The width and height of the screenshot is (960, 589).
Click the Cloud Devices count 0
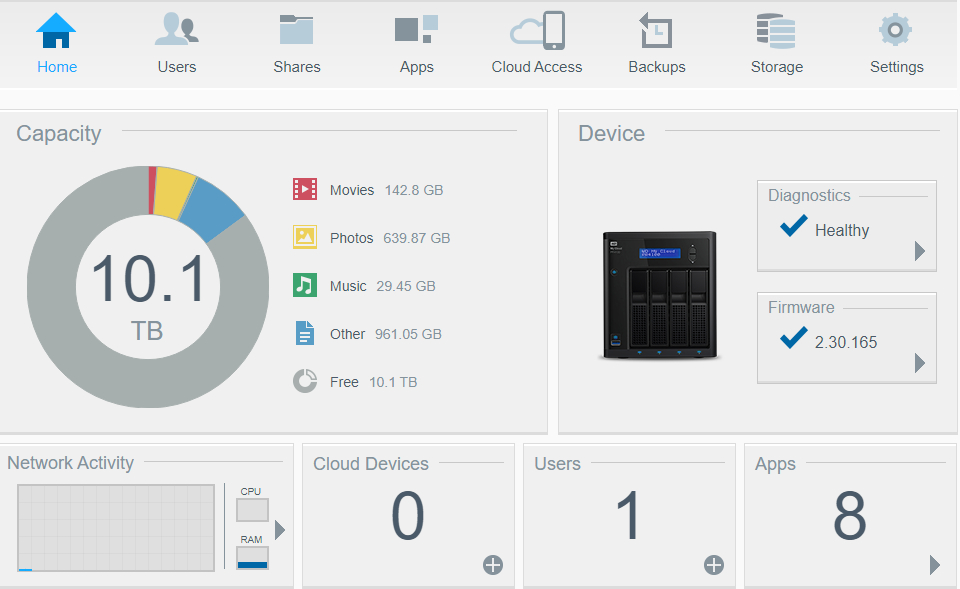click(408, 516)
